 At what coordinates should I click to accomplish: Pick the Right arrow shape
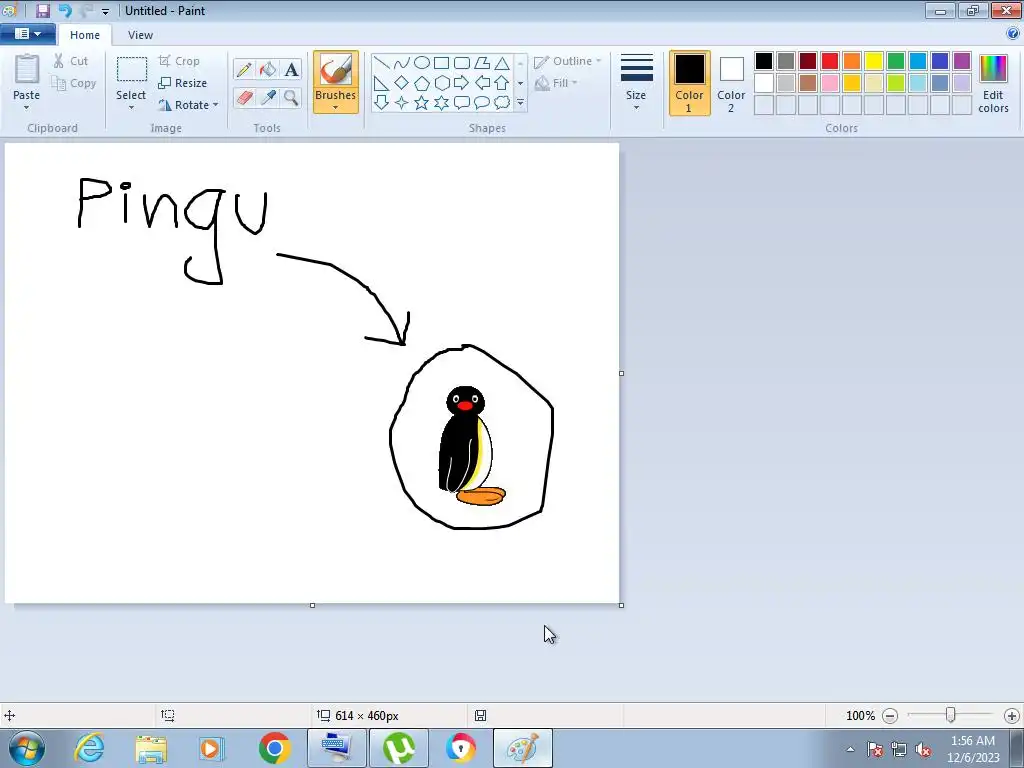462,83
